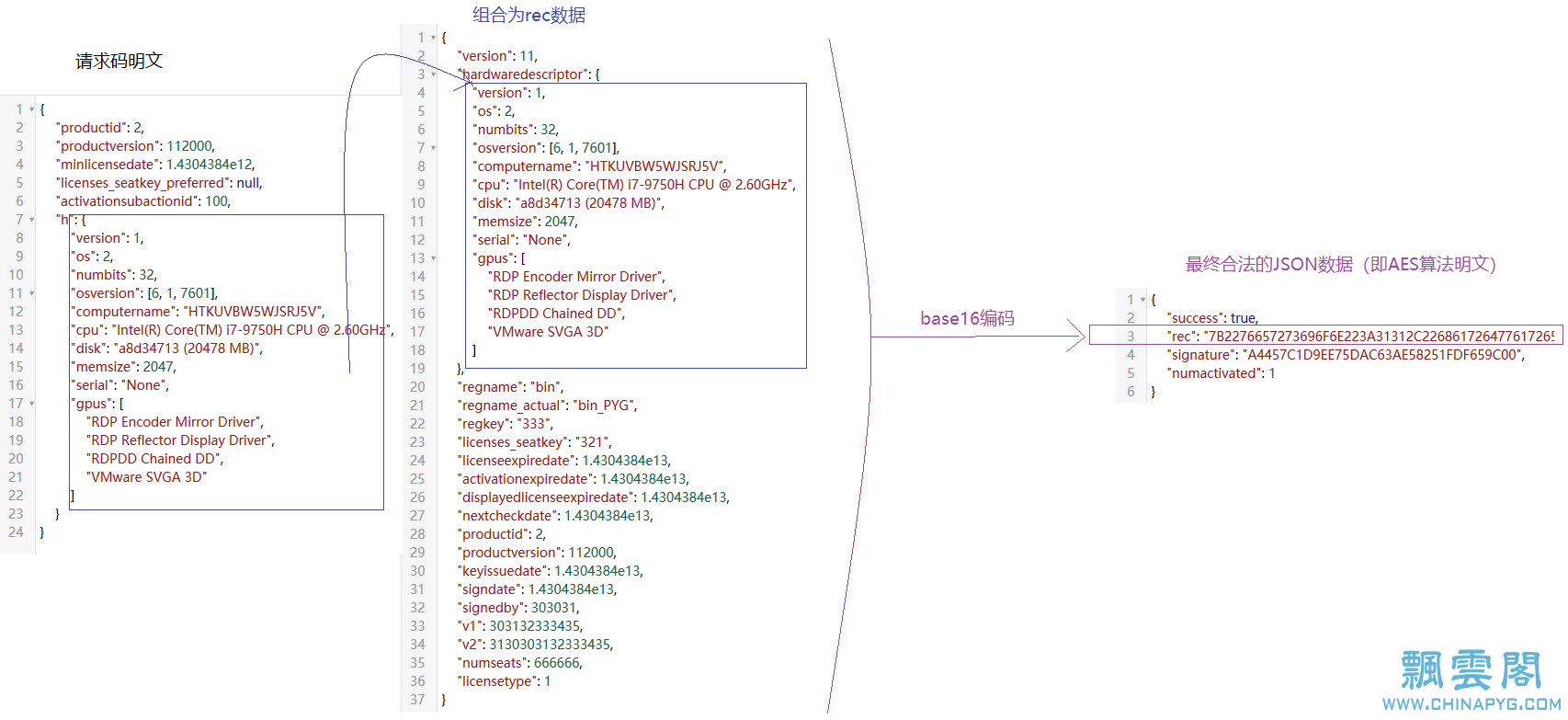Click "numseats": 666666 line

click(520, 663)
